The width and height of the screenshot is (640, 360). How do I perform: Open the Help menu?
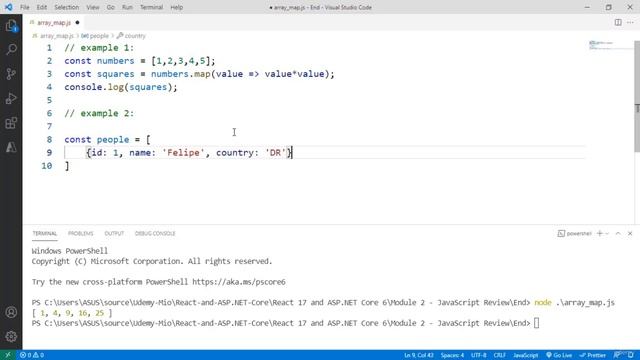pos(176,7)
